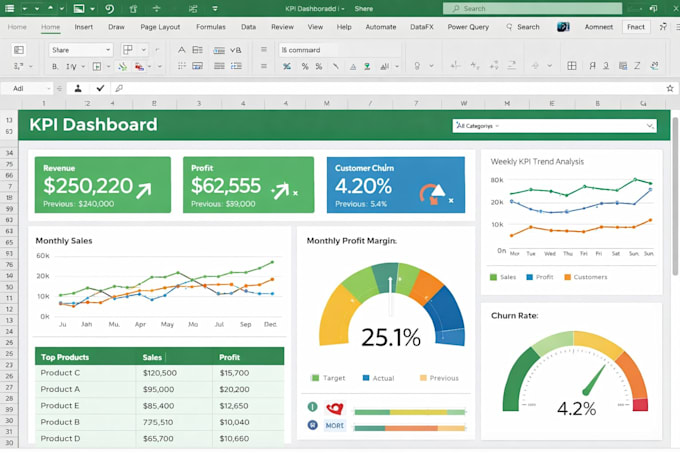Click the Revenue card upward arrow icon
The width and height of the screenshot is (680, 453).
[144, 190]
